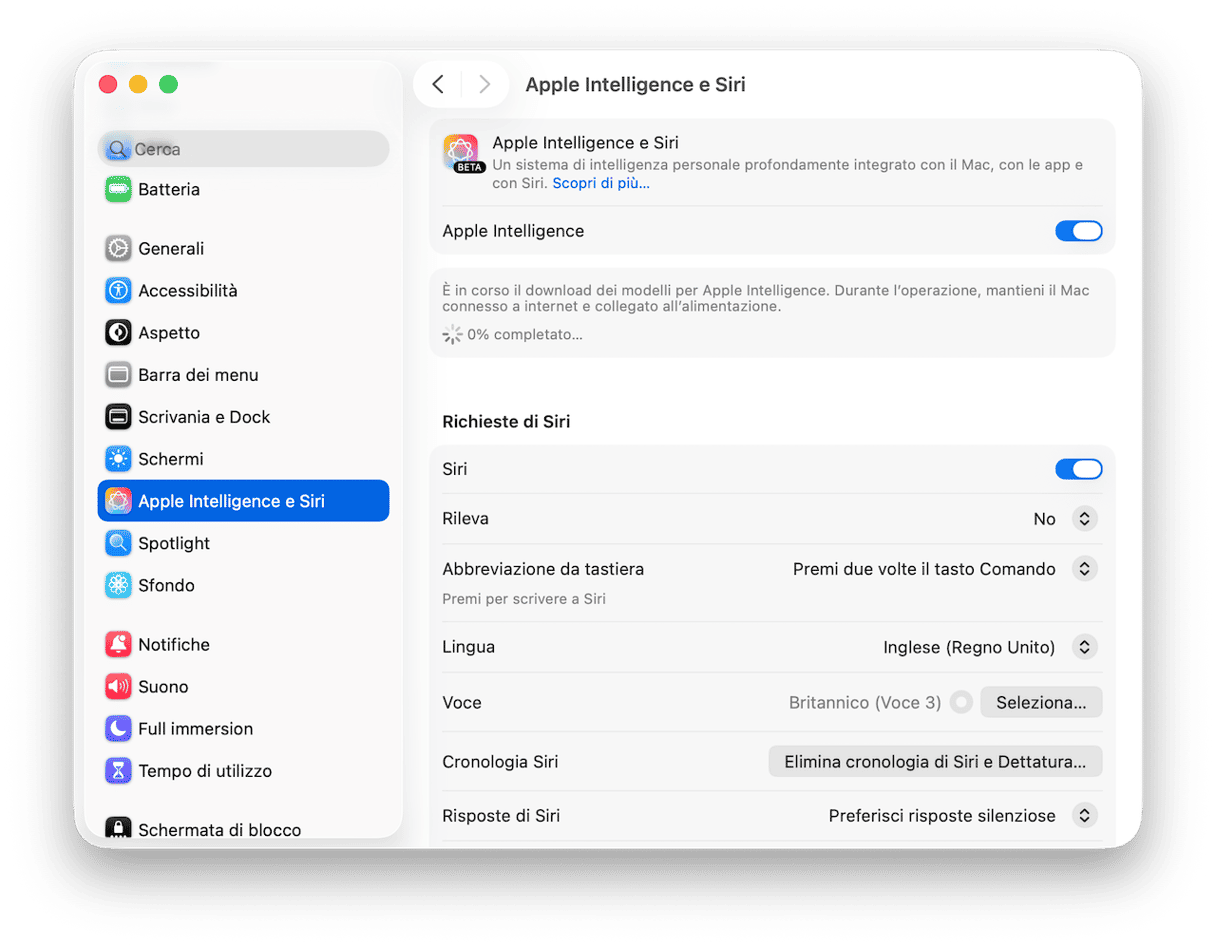Select the Notifiche icon
The image size is (1216, 946).
pos(173,644)
